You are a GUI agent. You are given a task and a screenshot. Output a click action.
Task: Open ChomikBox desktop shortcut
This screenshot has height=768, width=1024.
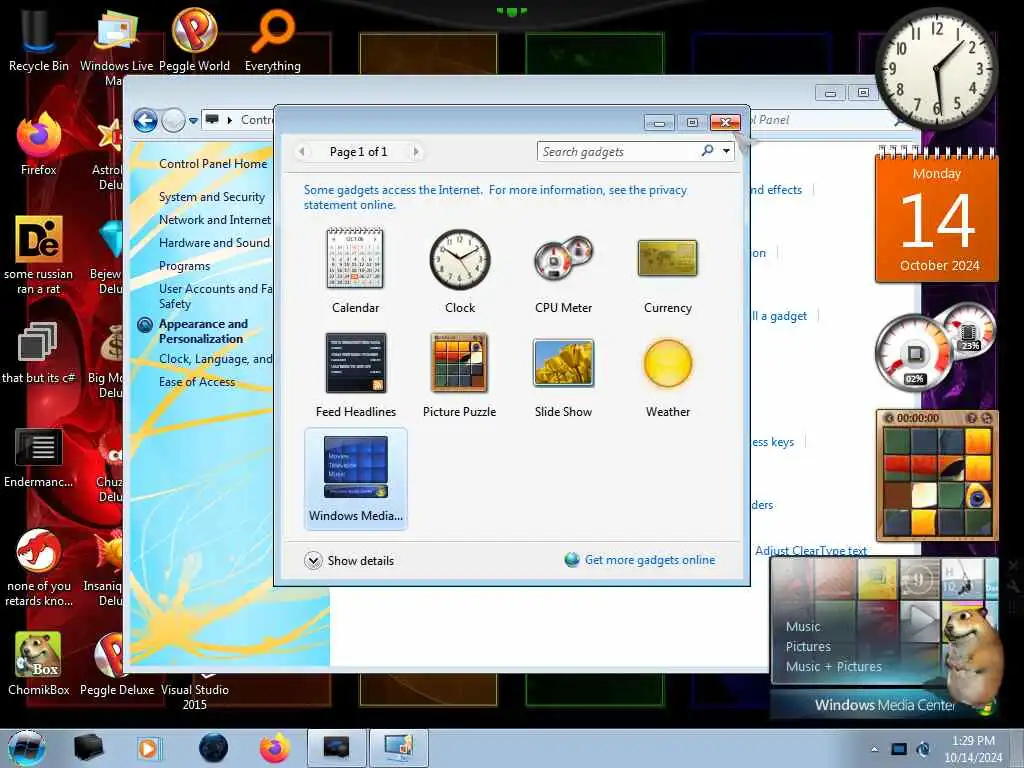pos(39,664)
